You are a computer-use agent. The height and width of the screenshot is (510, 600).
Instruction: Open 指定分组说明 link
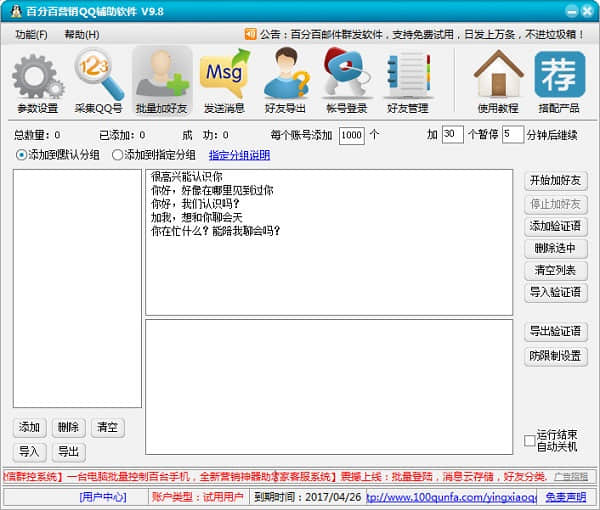coord(240,155)
